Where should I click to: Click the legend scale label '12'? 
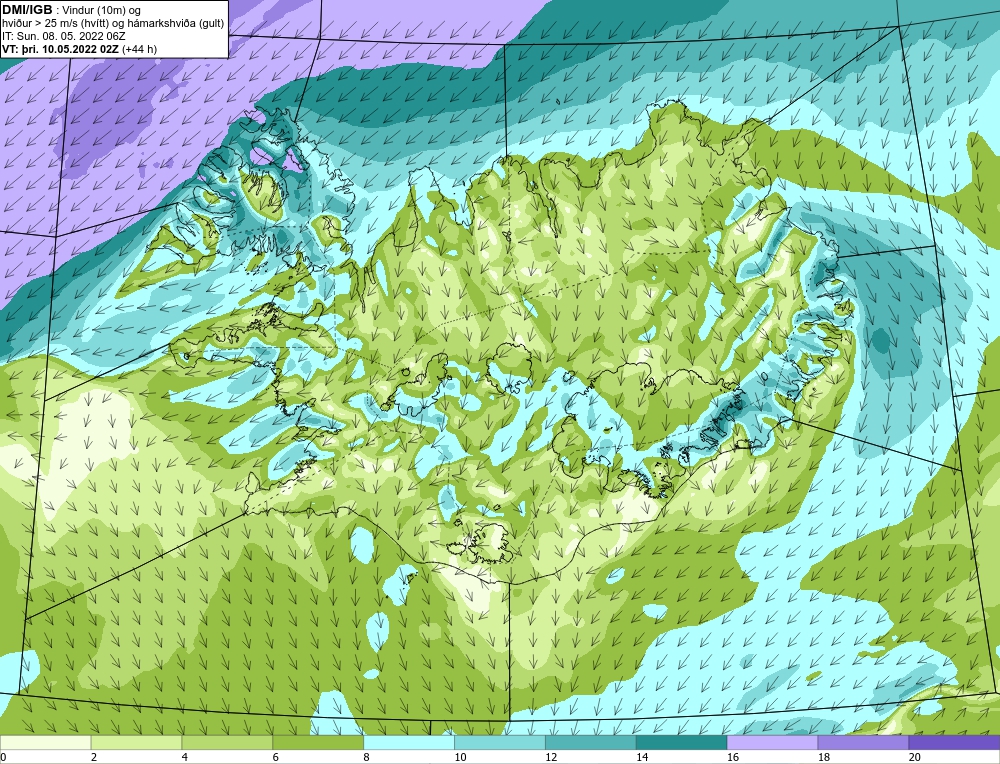(551, 757)
